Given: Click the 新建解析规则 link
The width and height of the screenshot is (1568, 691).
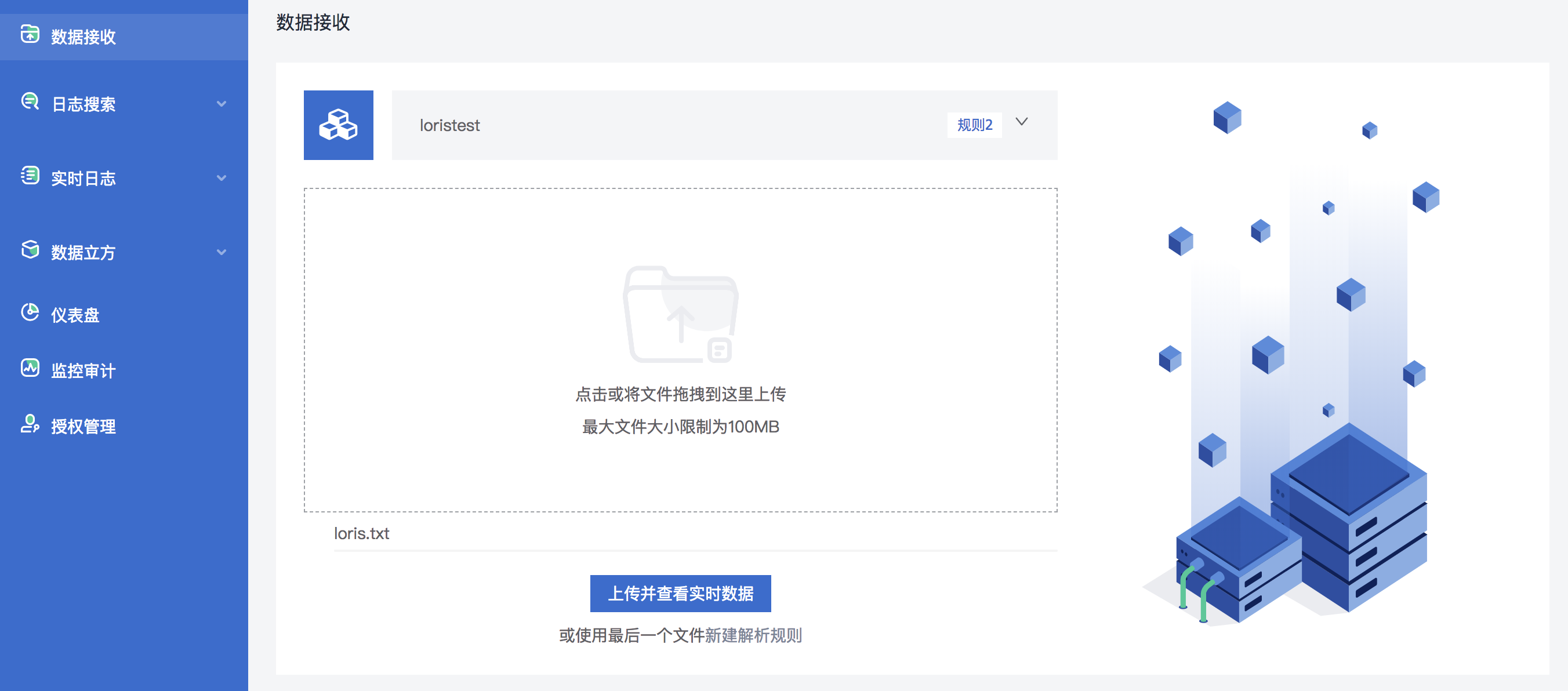Looking at the screenshot, I should 754,636.
